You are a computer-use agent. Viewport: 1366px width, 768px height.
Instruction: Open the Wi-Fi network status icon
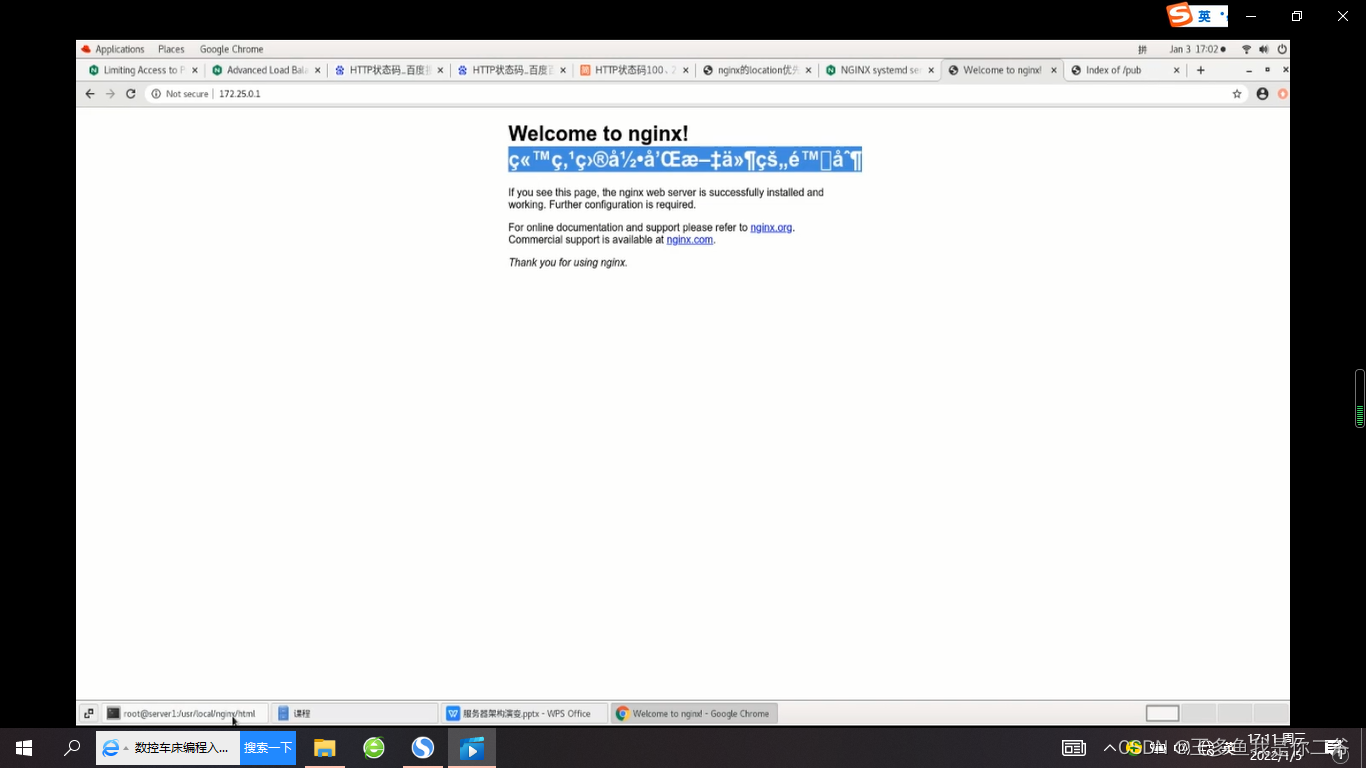coord(1246,49)
